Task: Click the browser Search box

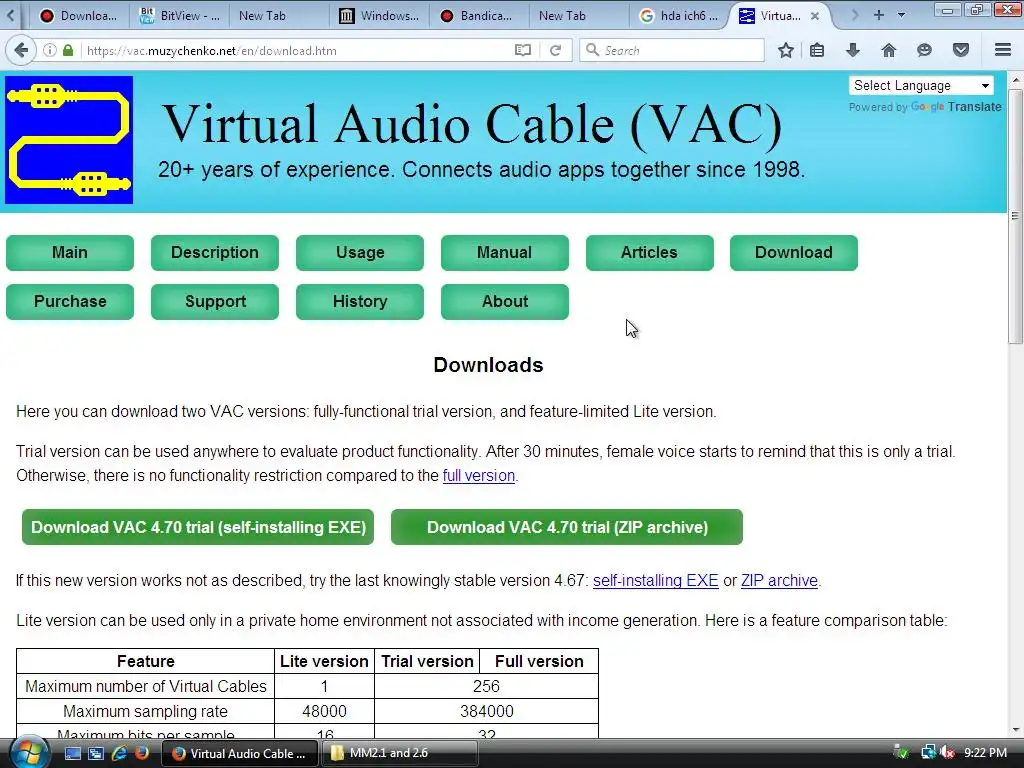Action: pyautogui.click(x=672, y=50)
